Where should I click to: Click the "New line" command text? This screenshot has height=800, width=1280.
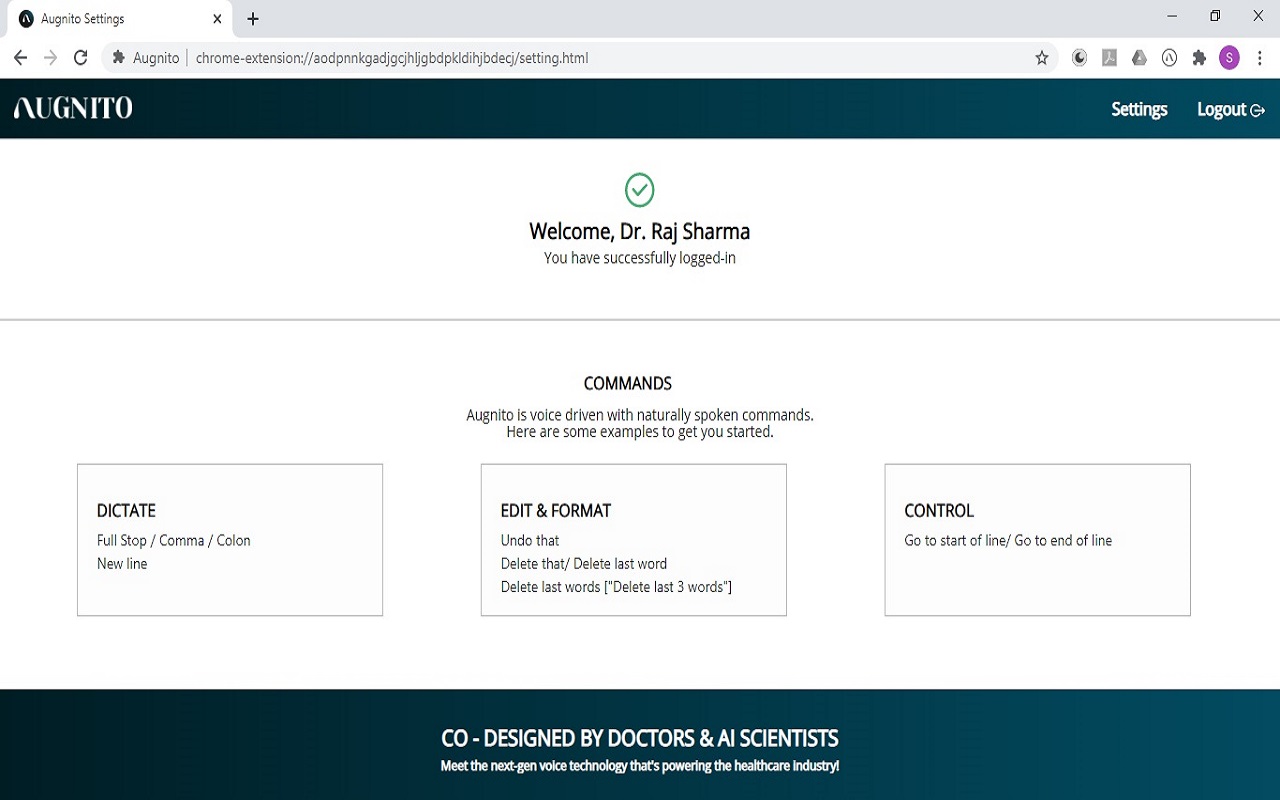coord(122,564)
